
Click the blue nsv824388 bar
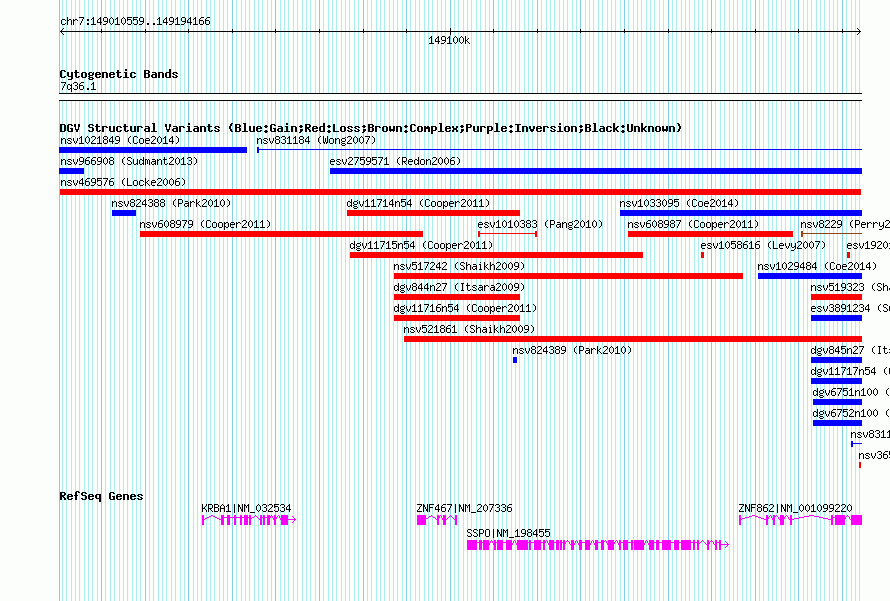click(x=124, y=213)
